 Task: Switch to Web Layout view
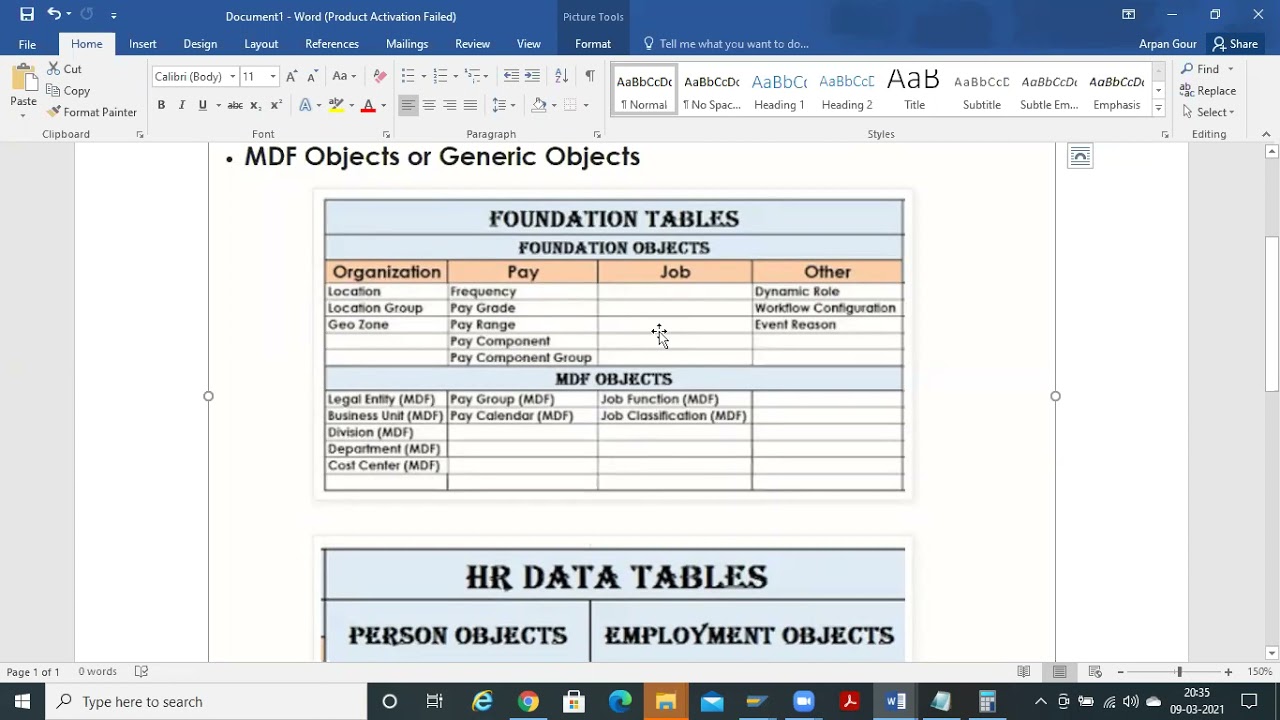[x=1095, y=672]
